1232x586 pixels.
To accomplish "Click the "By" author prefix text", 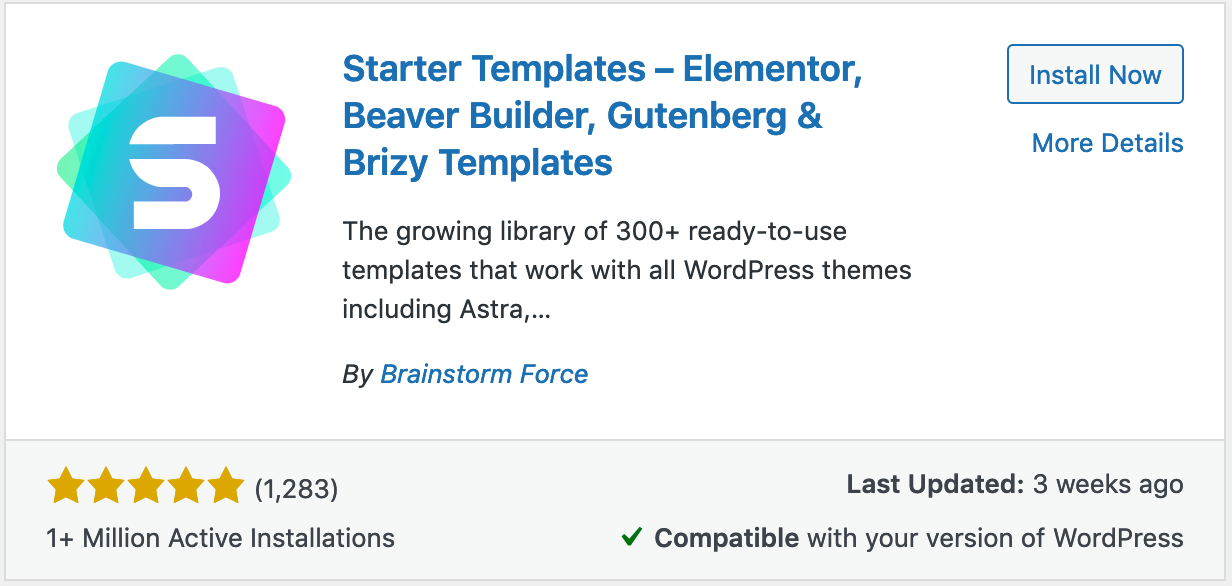I will [x=357, y=374].
